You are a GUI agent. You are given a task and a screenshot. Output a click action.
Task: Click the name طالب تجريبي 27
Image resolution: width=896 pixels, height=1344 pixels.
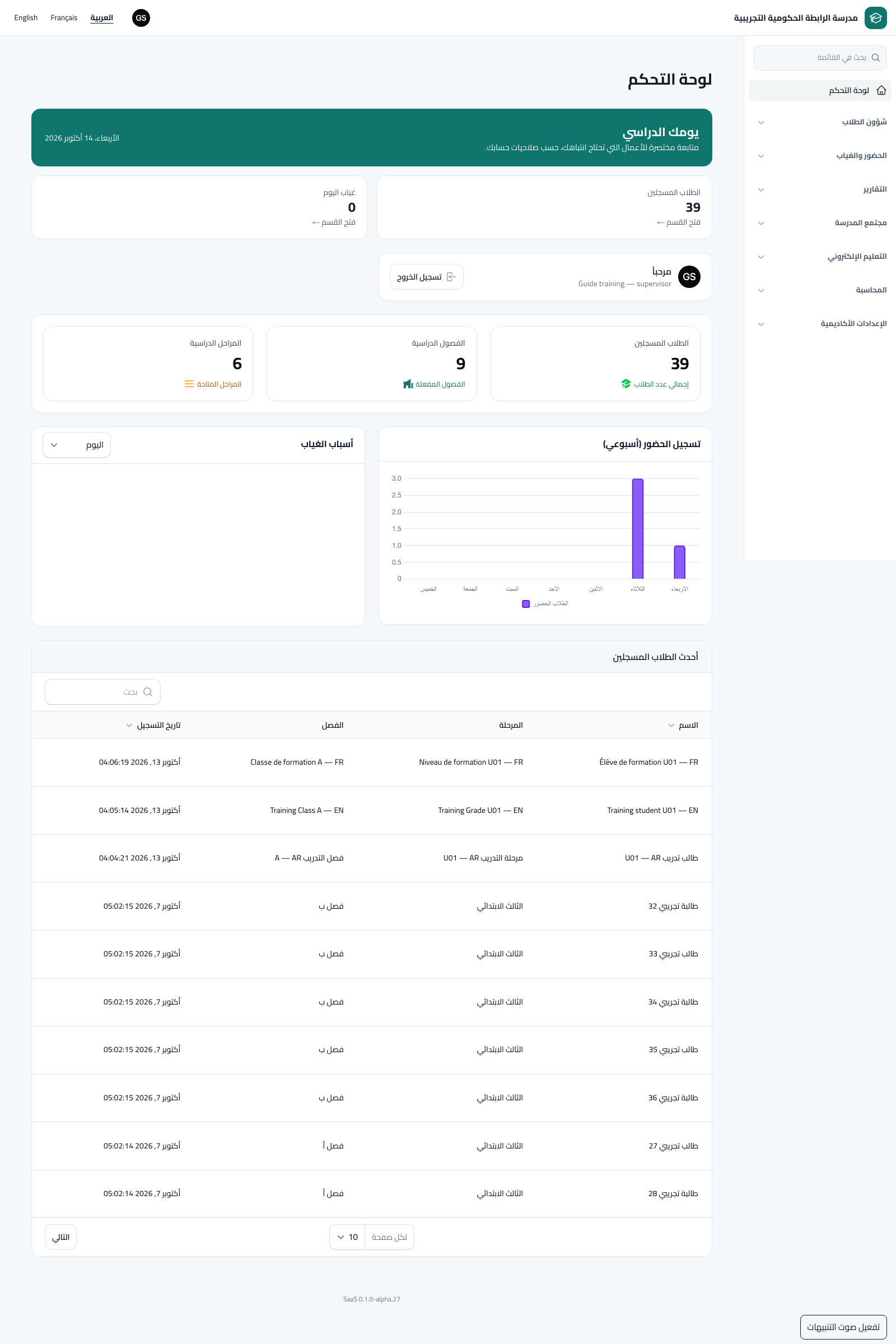673,1146
